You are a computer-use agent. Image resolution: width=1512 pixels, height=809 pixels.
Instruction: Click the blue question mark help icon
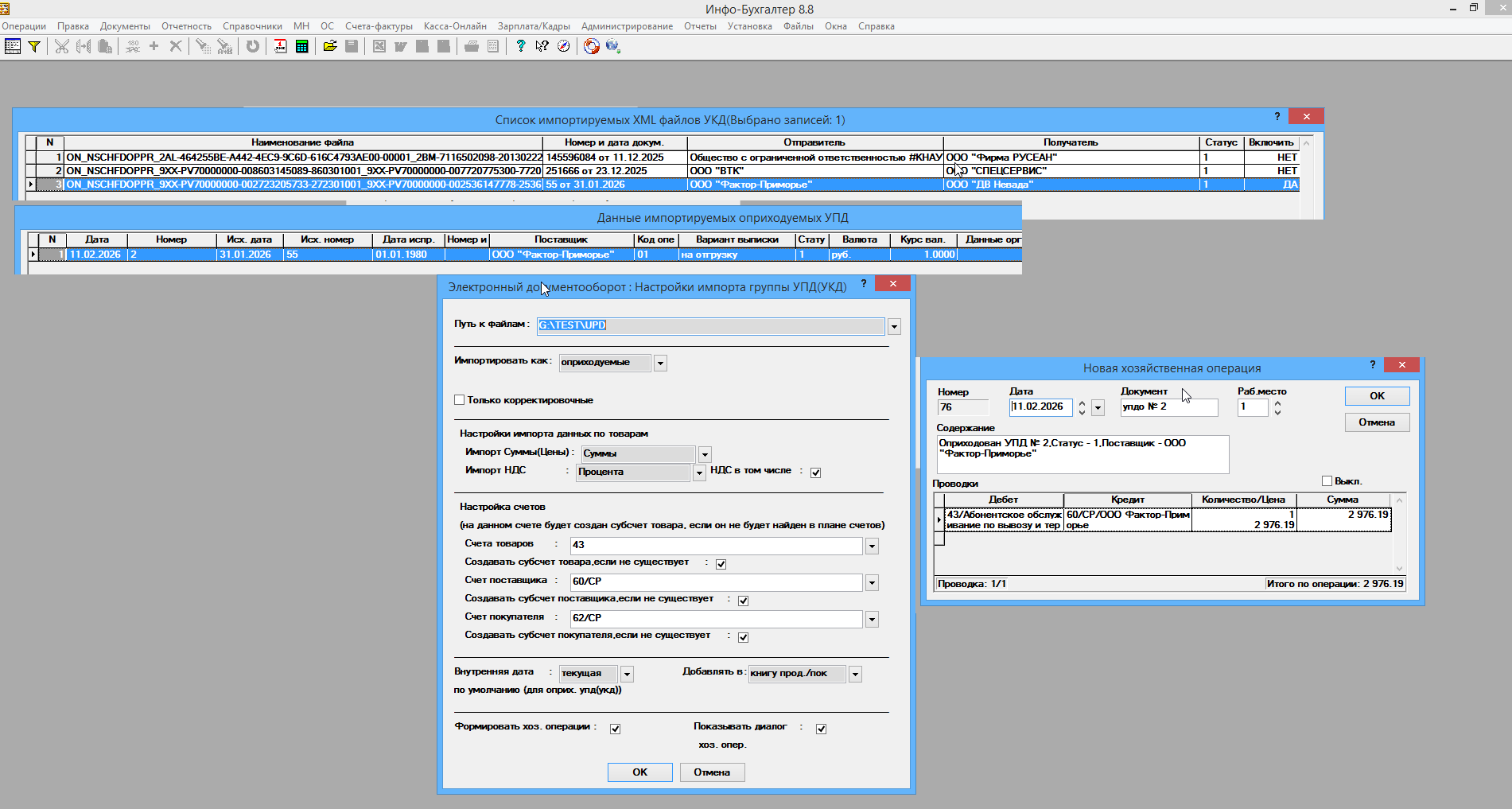pyautogui.click(x=520, y=47)
